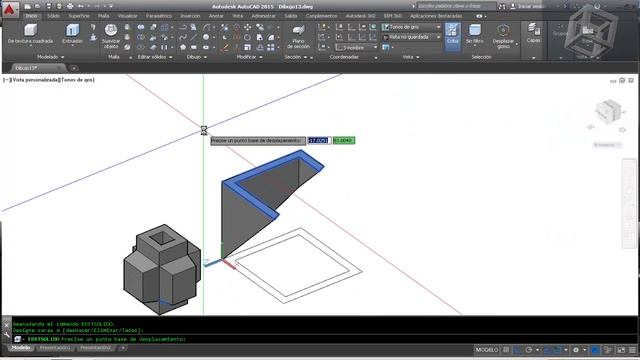Click the solid Union icon in Editar sólidos
Viewport: 640px width, 360px height.
click(141, 27)
